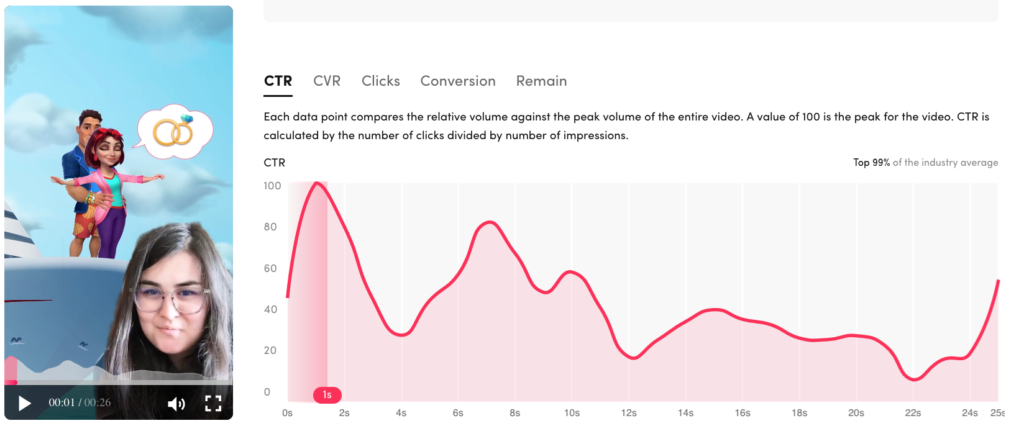Click the 00:01 / 00:26 time display
1024x431 pixels.
[80, 403]
